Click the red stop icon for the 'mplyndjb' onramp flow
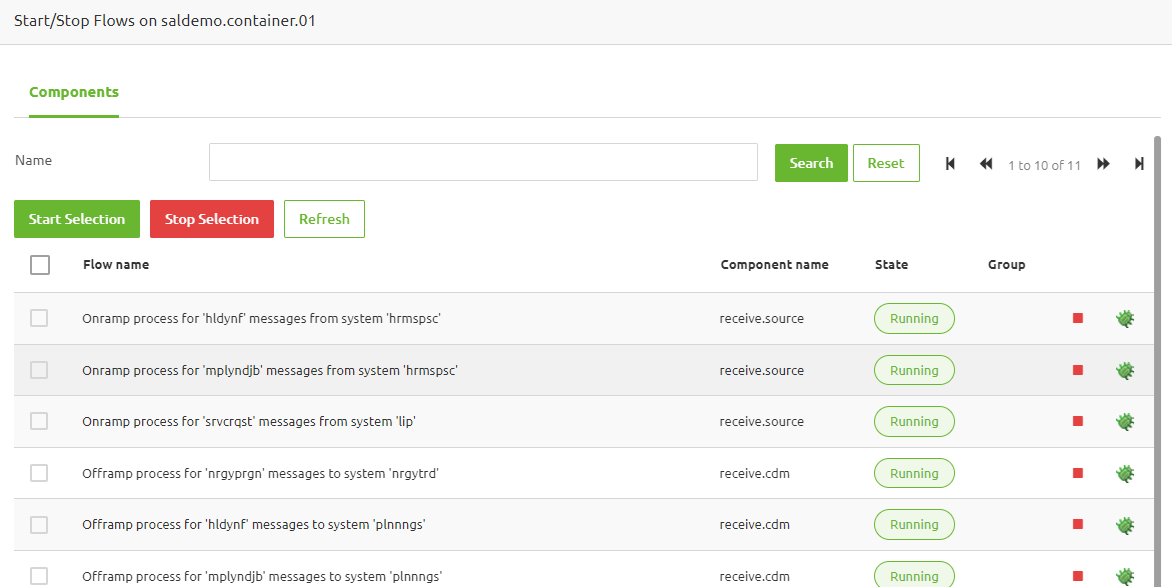 pyautogui.click(x=1077, y=369)
